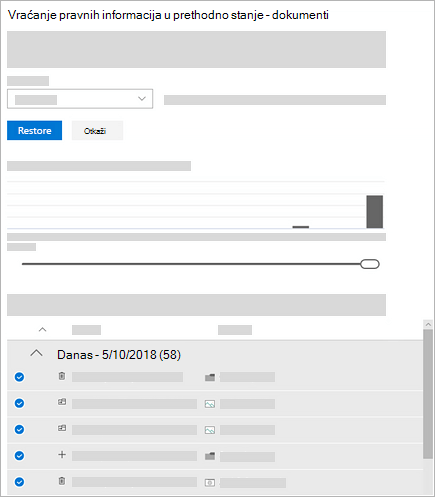Click the tall dark bar in activity chart
Image resolution: width=435 pixels, height=497 pixels.
coord(375,212)
